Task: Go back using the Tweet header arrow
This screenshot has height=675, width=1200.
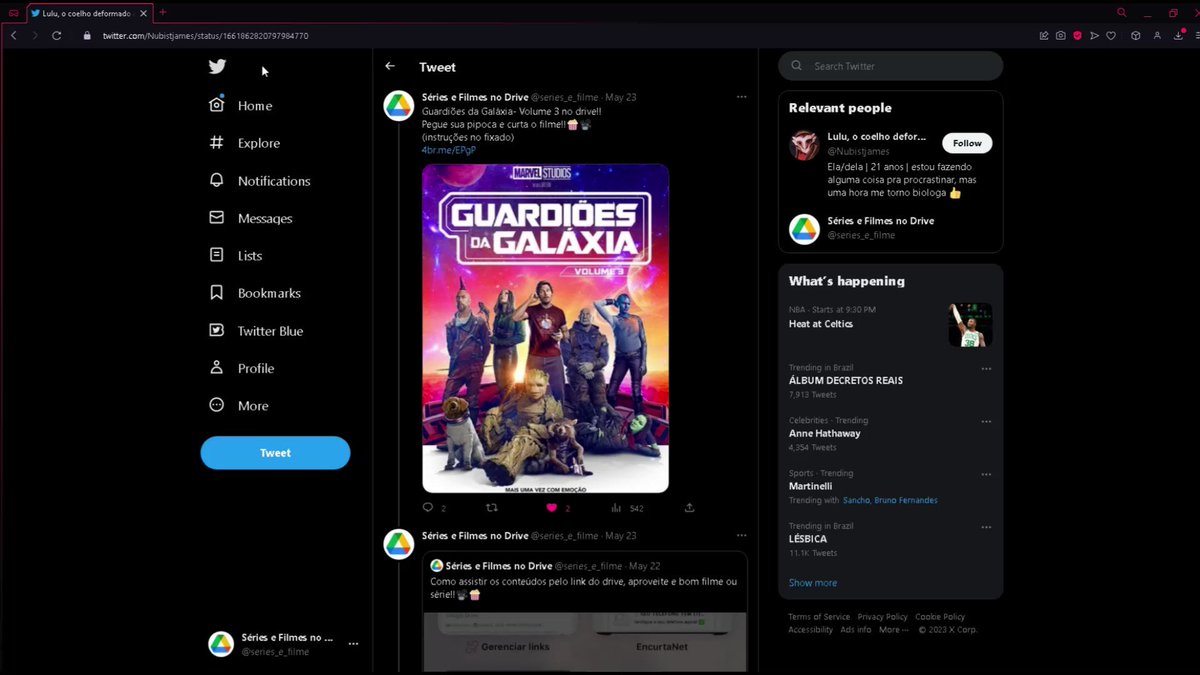Action: (x=390, y=66)
